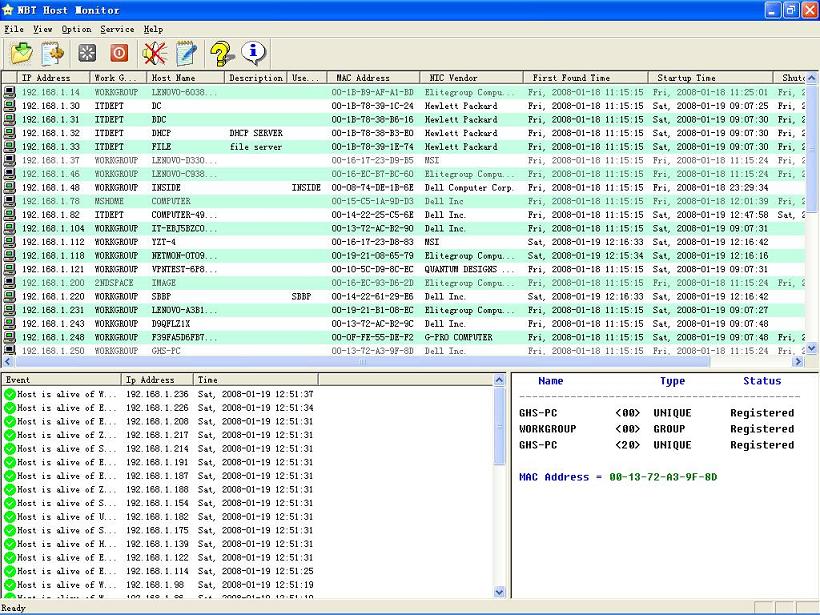820x615 pixels.
Task: Click computer icon for host 192.168.1.30
Action: click(9, 106)
